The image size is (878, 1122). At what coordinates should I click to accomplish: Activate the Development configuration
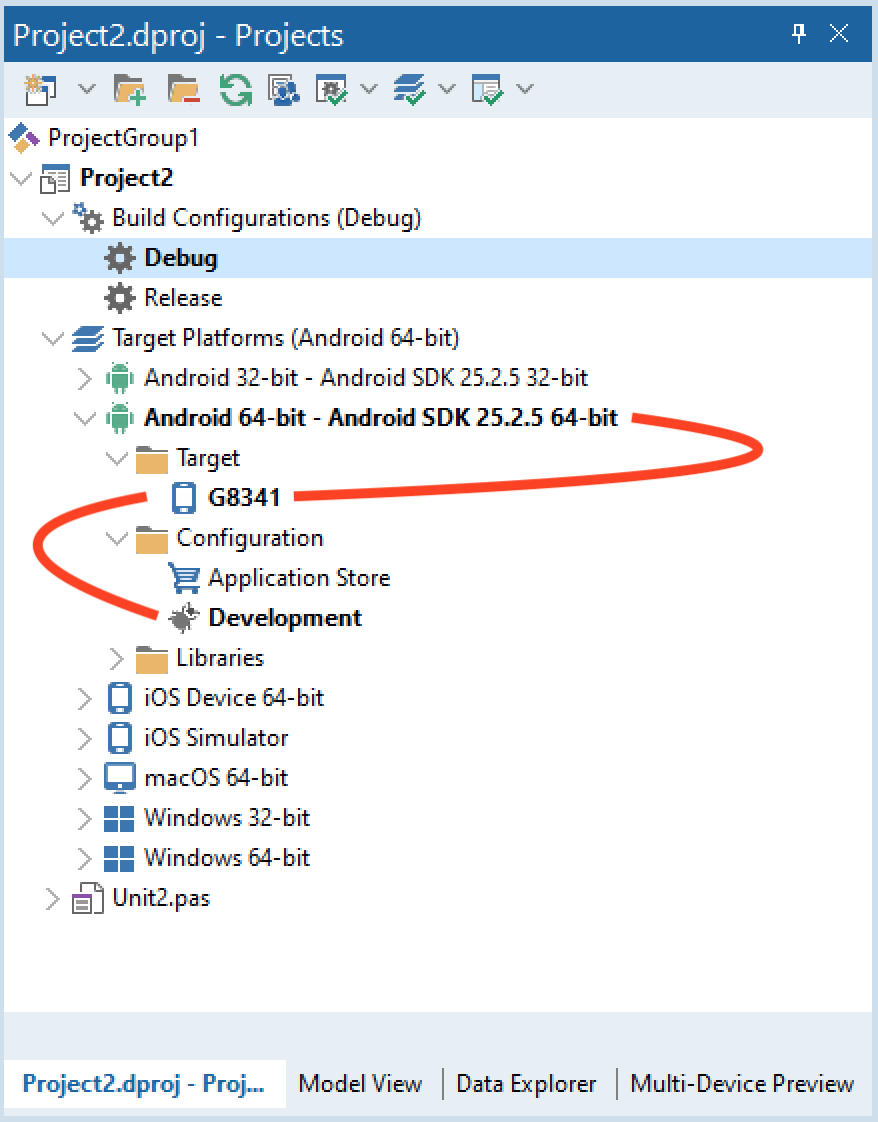click(284, 618)
